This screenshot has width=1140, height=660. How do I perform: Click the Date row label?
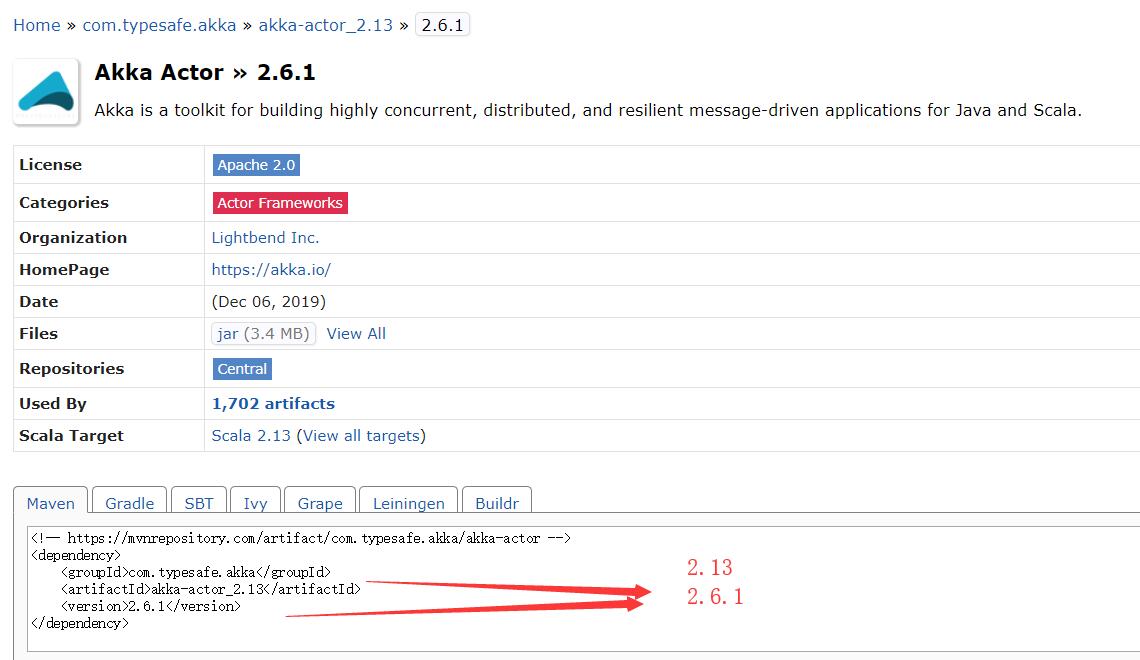(39, 302)
